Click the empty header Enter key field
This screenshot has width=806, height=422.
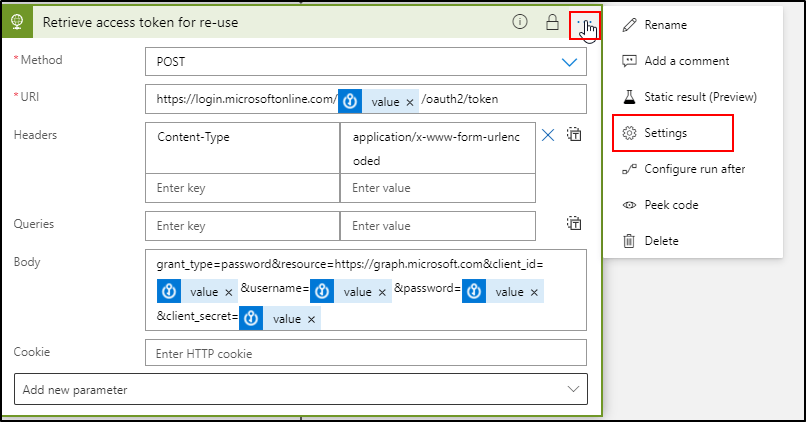(x=242, y=188)
